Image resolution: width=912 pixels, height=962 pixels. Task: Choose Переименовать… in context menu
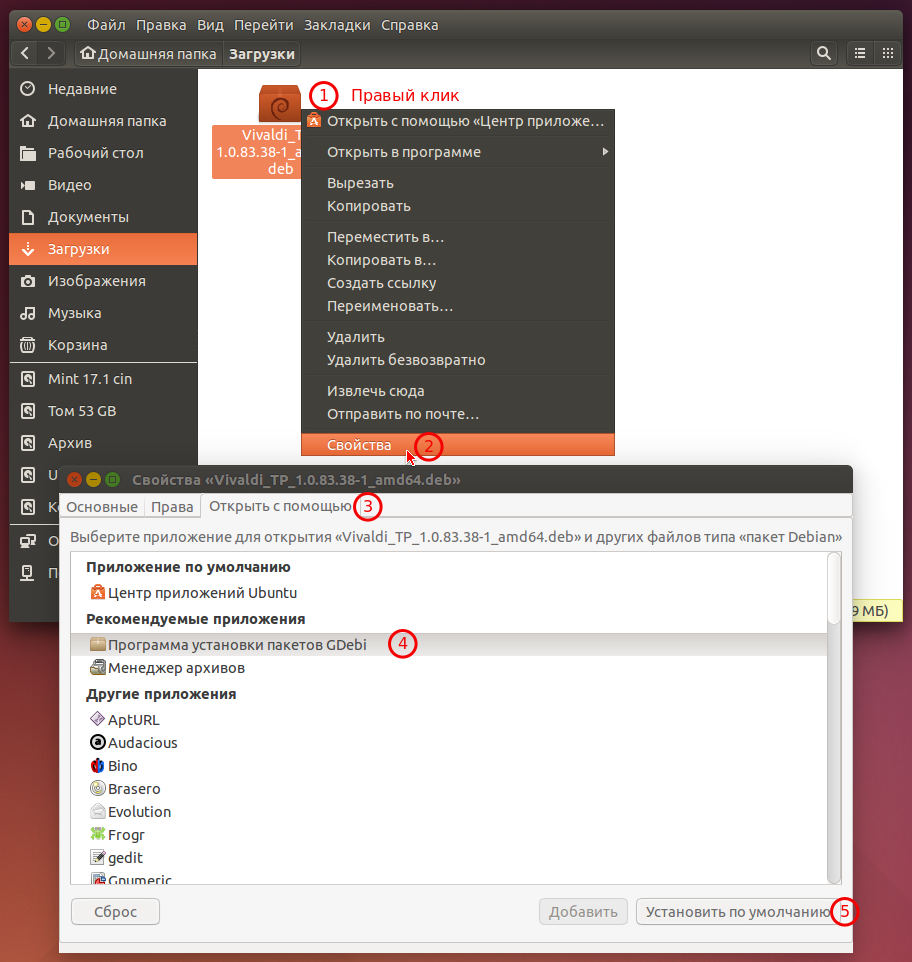tap(458, 306)
